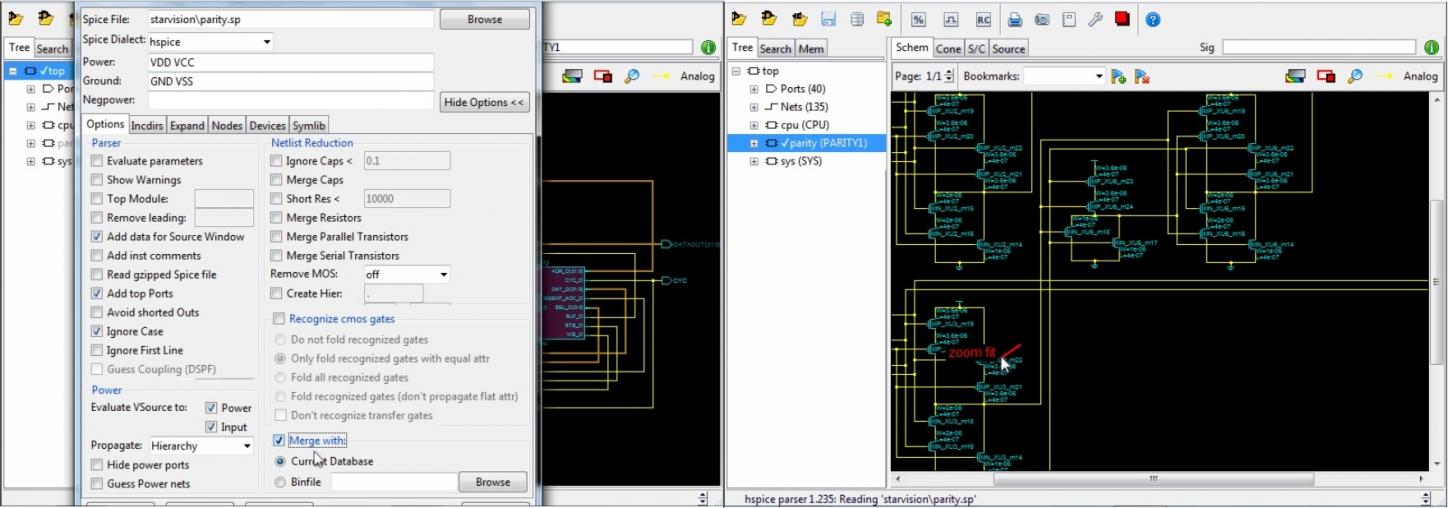Click the Ground input field with GND VSS
This screenshot has width=1448, height=508.
pyautogui.click(x=290, y=81)
